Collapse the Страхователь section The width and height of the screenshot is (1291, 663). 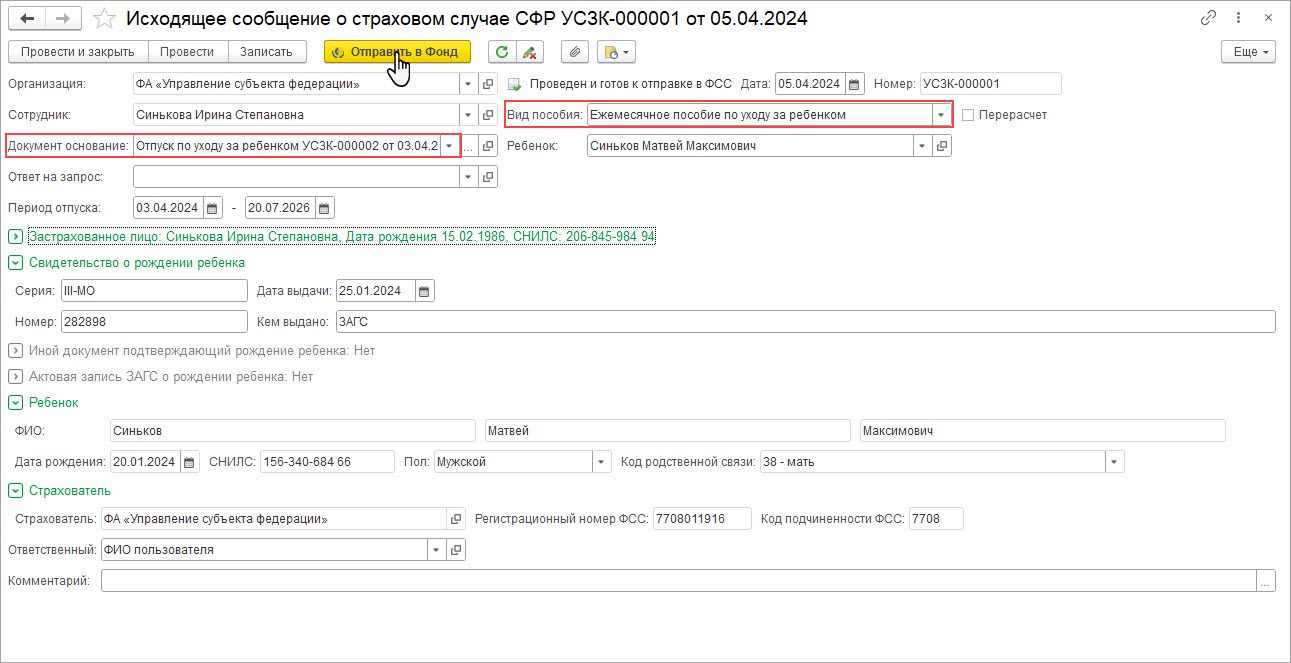(x=16, y=491)
